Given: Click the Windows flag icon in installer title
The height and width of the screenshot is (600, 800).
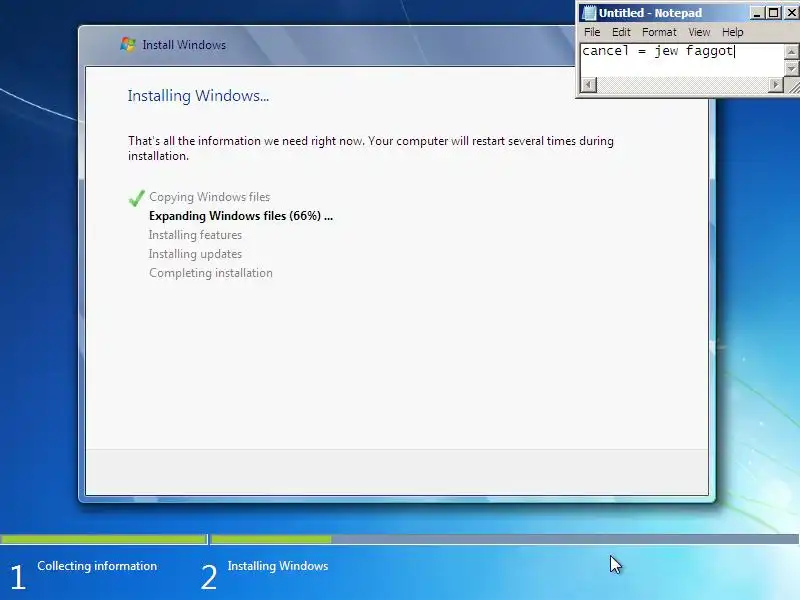Looking at the screenshot, I should click(128, 44).
